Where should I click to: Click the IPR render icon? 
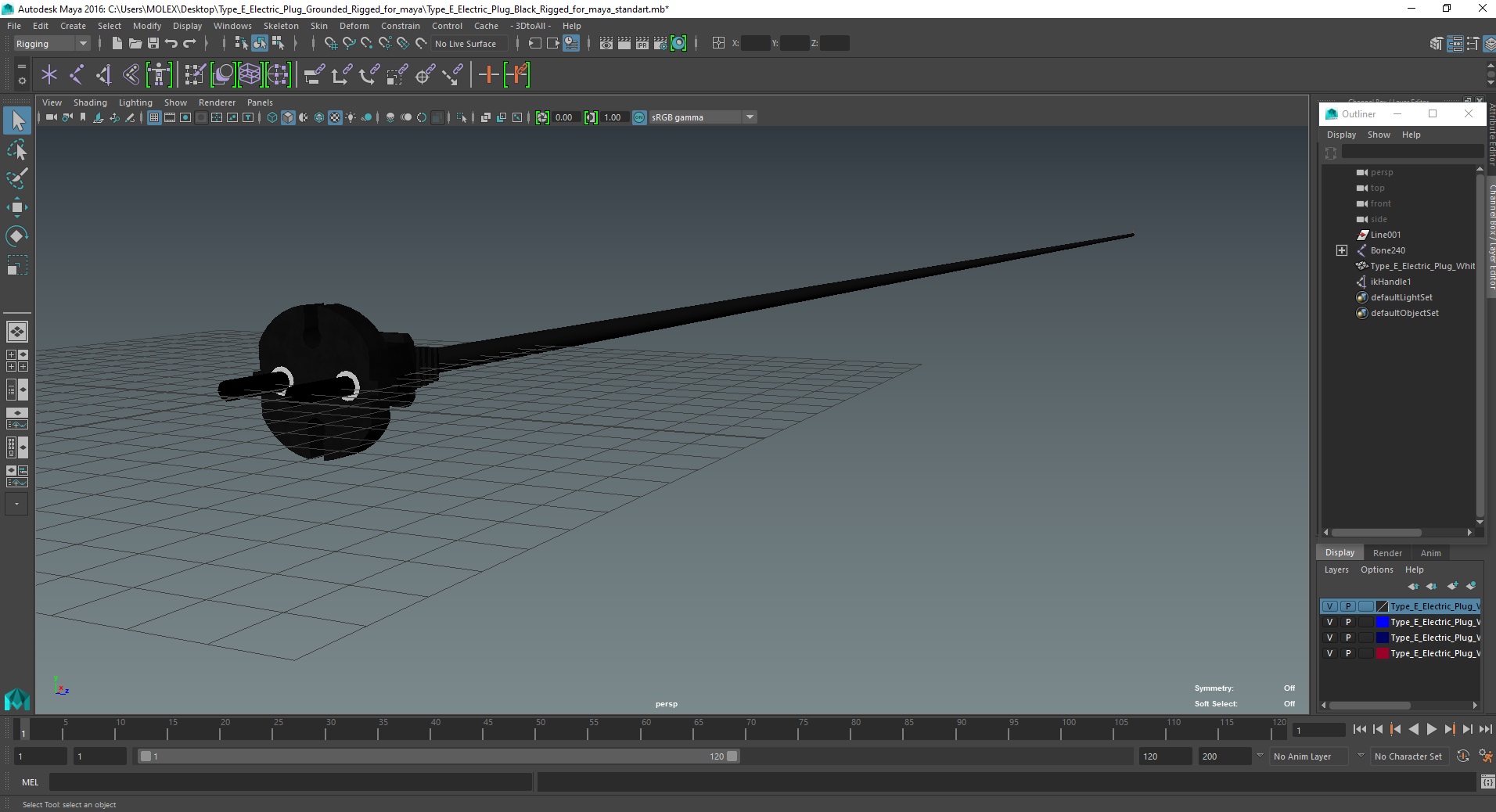click(x=642, y=43)
